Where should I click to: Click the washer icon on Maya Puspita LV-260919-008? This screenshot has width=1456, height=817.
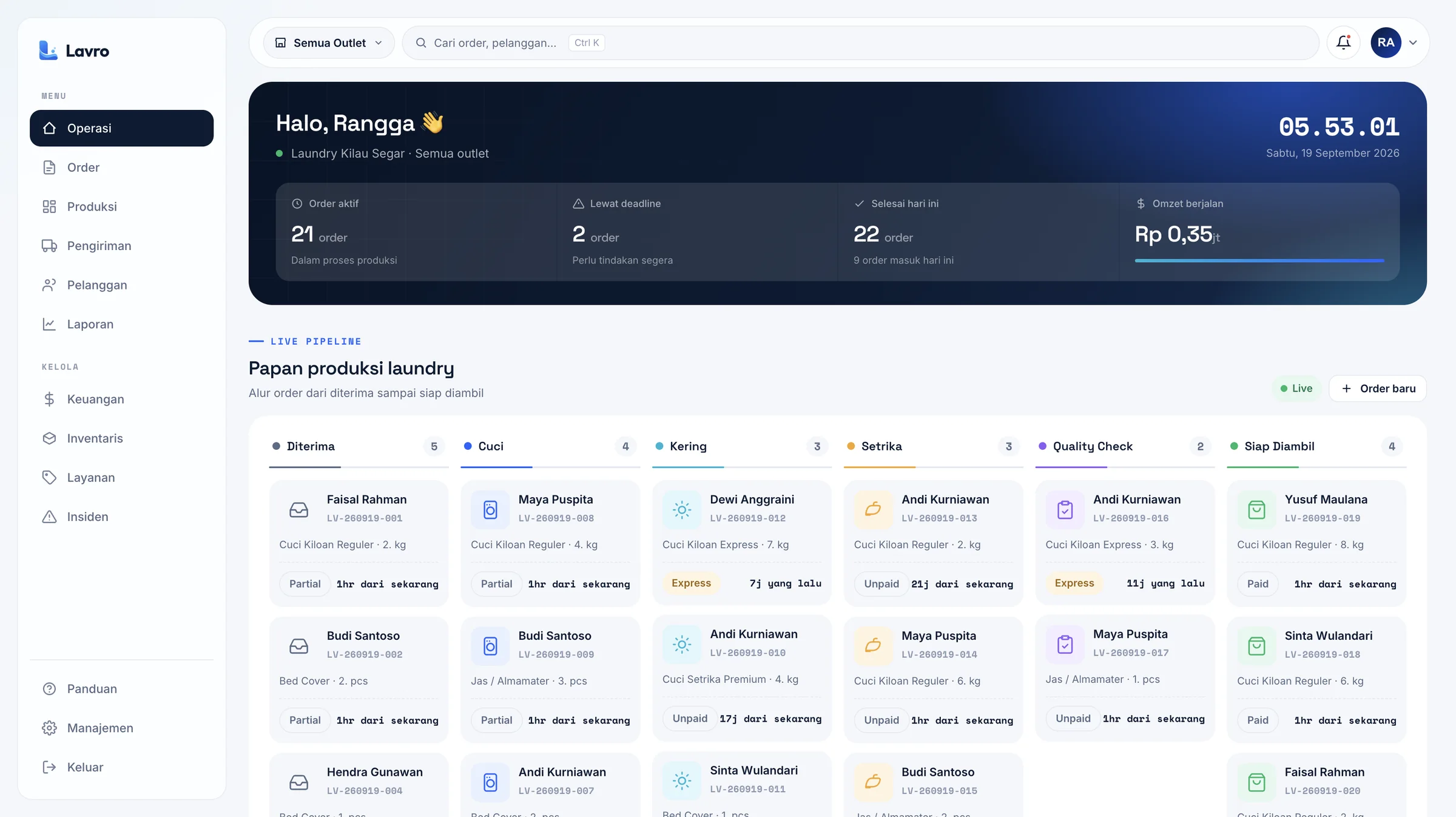tap(490, 509)
